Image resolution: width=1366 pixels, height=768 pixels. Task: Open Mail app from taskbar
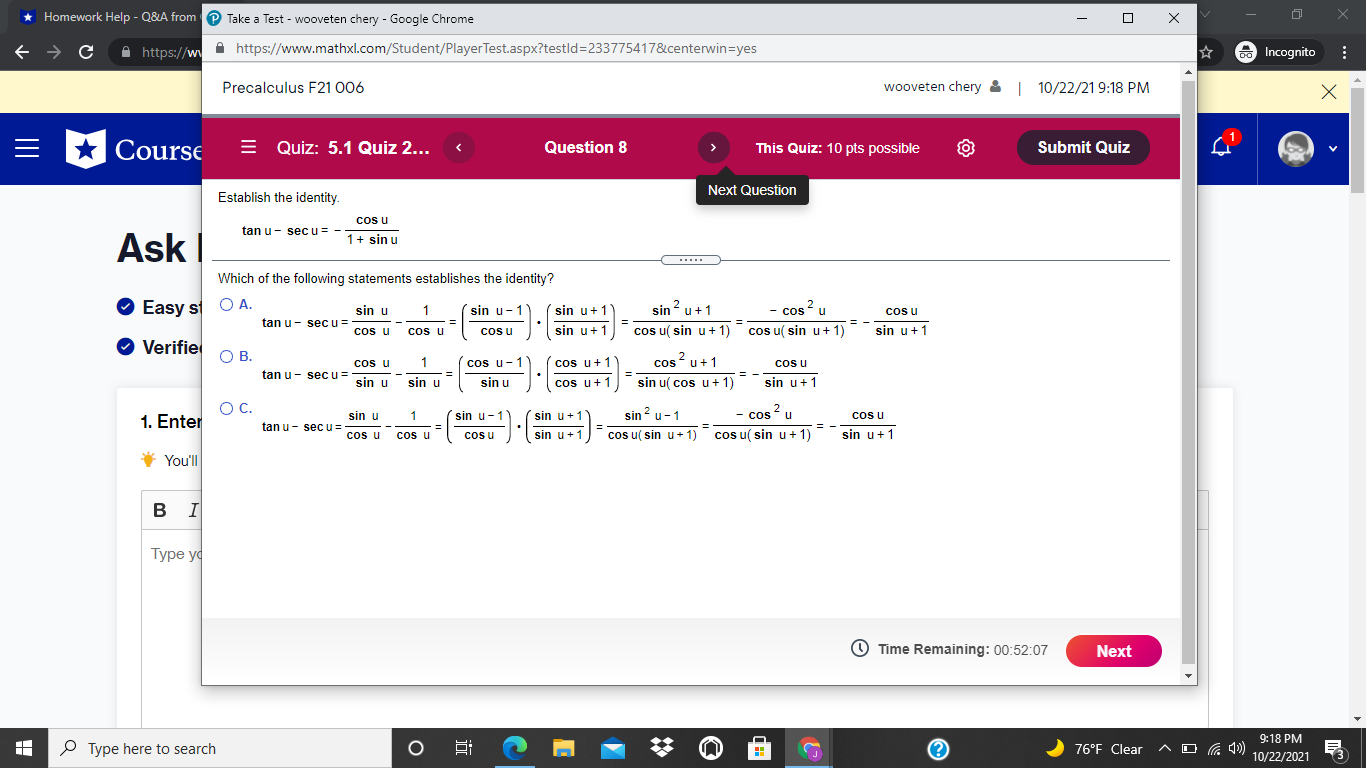click(612, 748)
